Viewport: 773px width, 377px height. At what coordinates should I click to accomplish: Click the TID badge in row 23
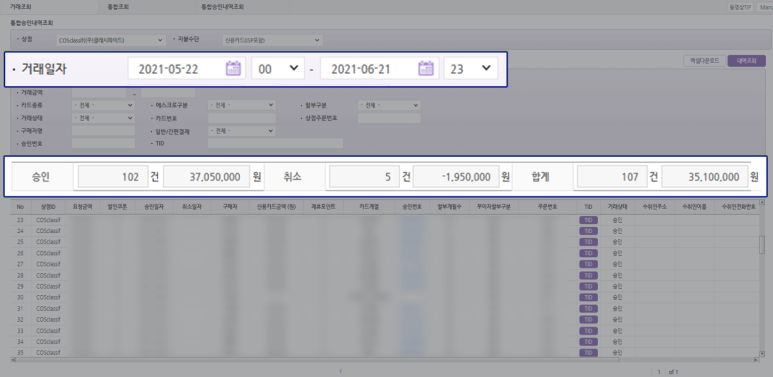tap(588, 220)
